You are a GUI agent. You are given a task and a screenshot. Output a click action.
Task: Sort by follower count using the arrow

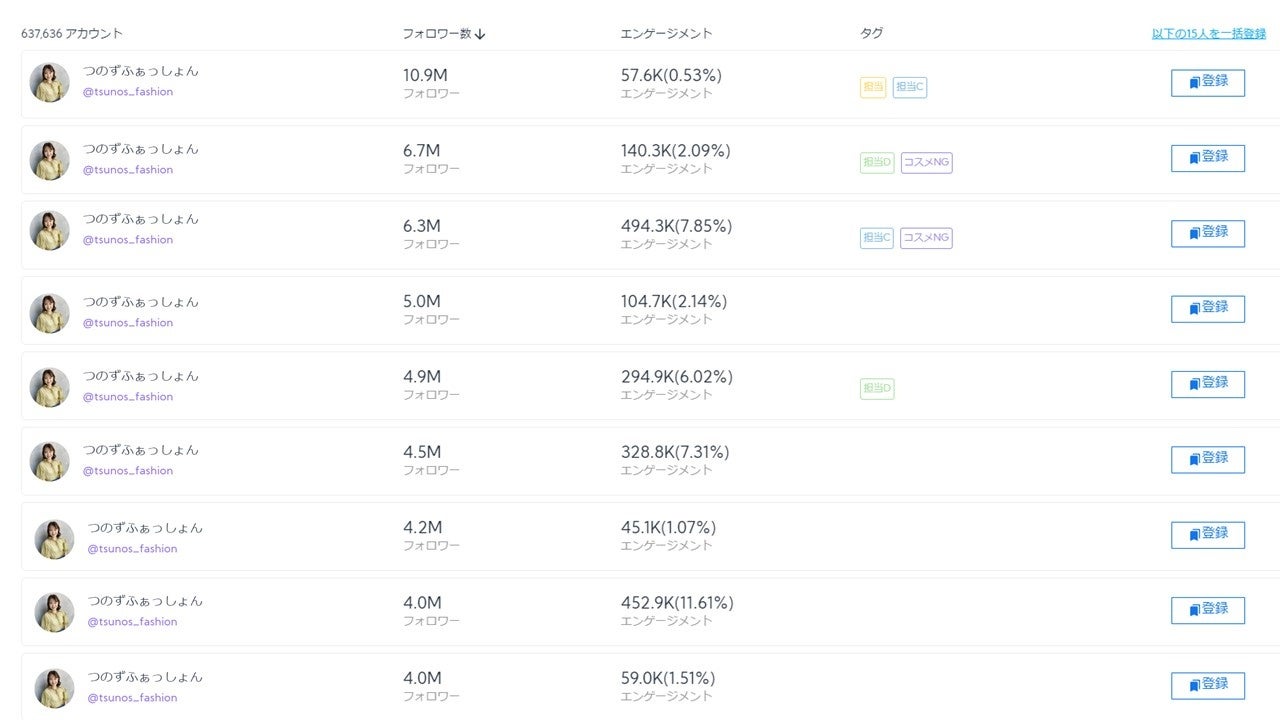(x=480, y=34)
